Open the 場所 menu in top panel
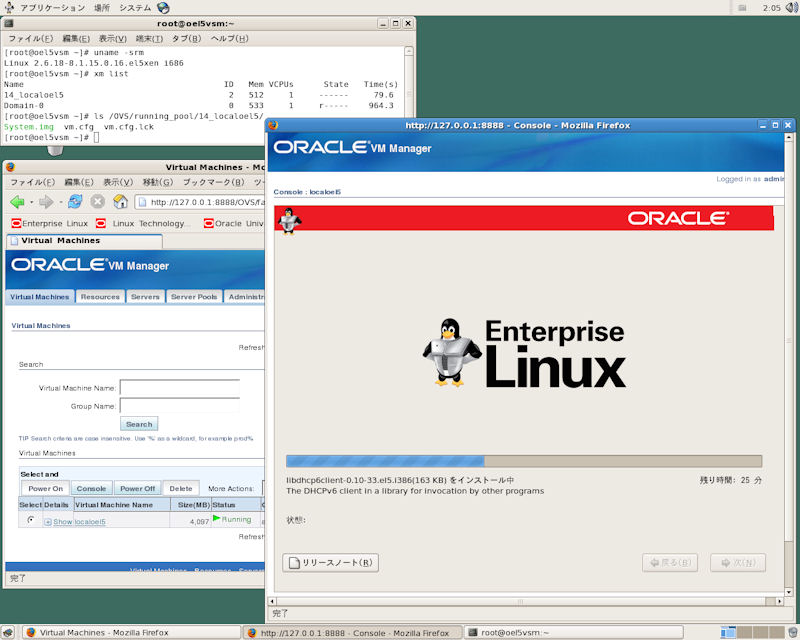 point(102,8)
